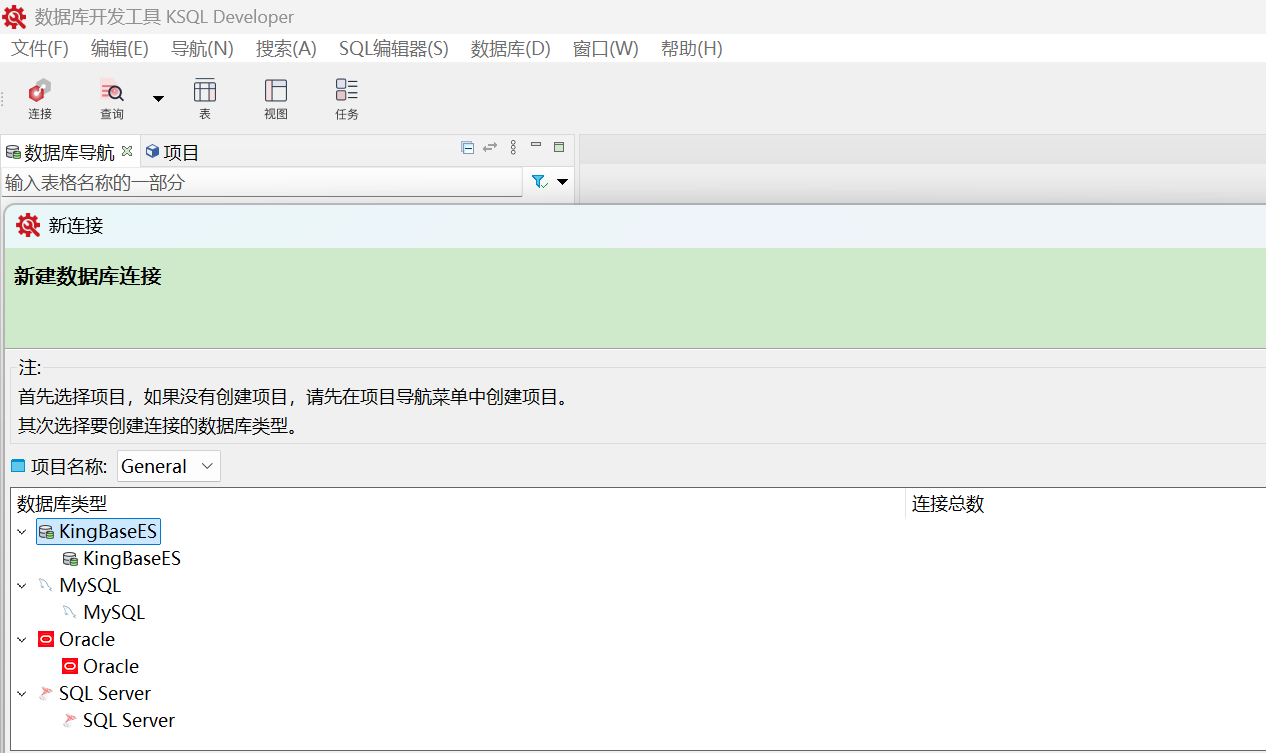Select the Oracle child connection entry
This screenshot has width=1266, height=753.
point(108,666)
